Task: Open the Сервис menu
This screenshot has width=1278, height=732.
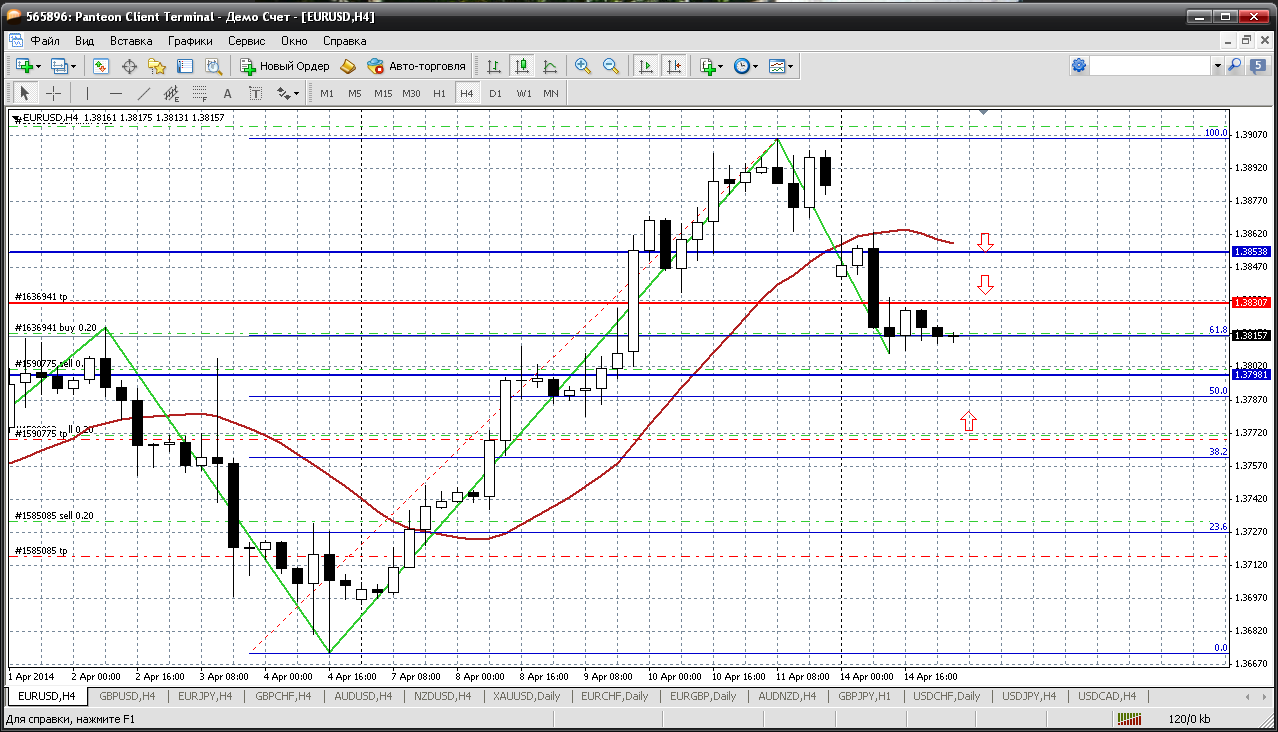Action: coord(246,41)
